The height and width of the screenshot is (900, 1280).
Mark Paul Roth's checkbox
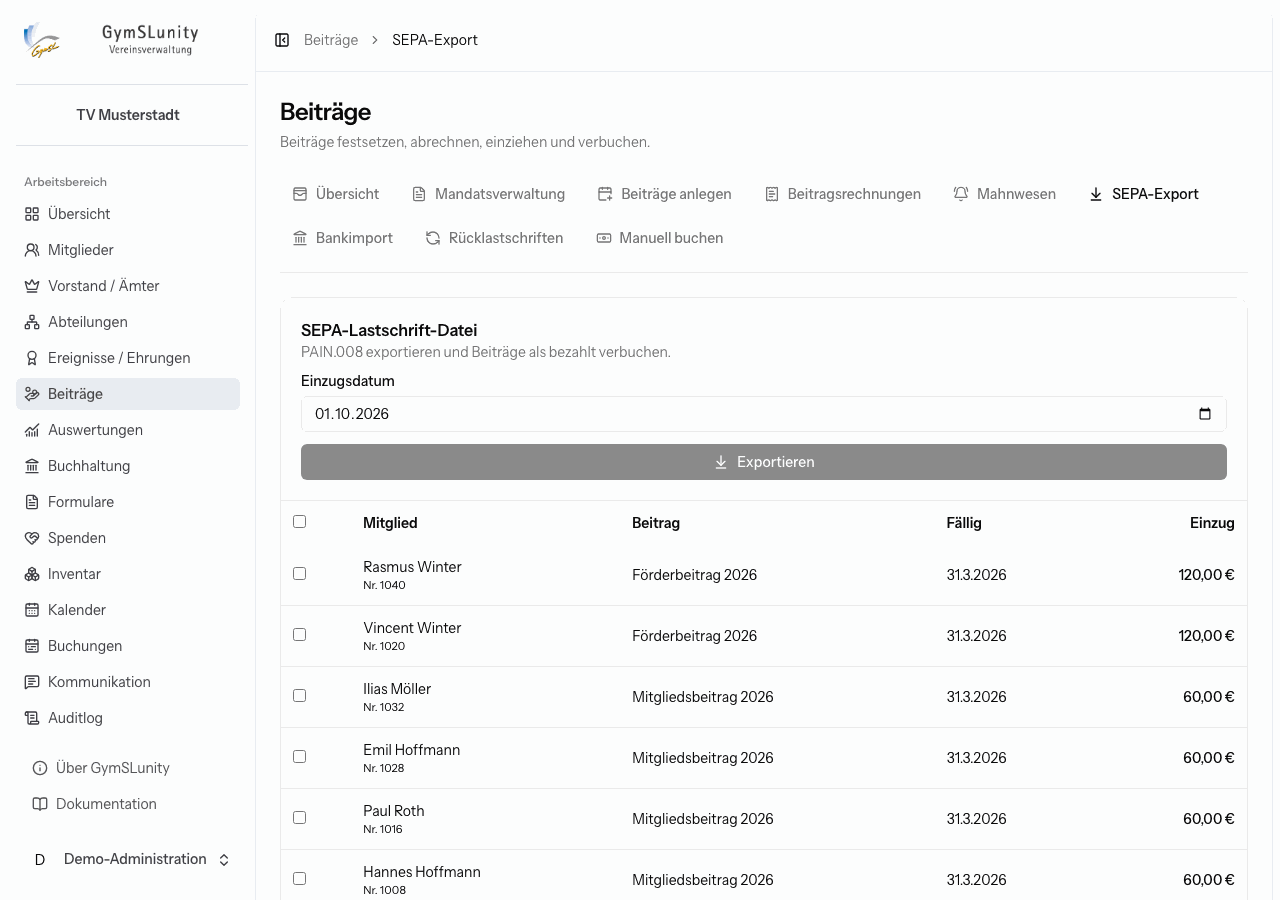pyautogui.click(x=299, y=817)
